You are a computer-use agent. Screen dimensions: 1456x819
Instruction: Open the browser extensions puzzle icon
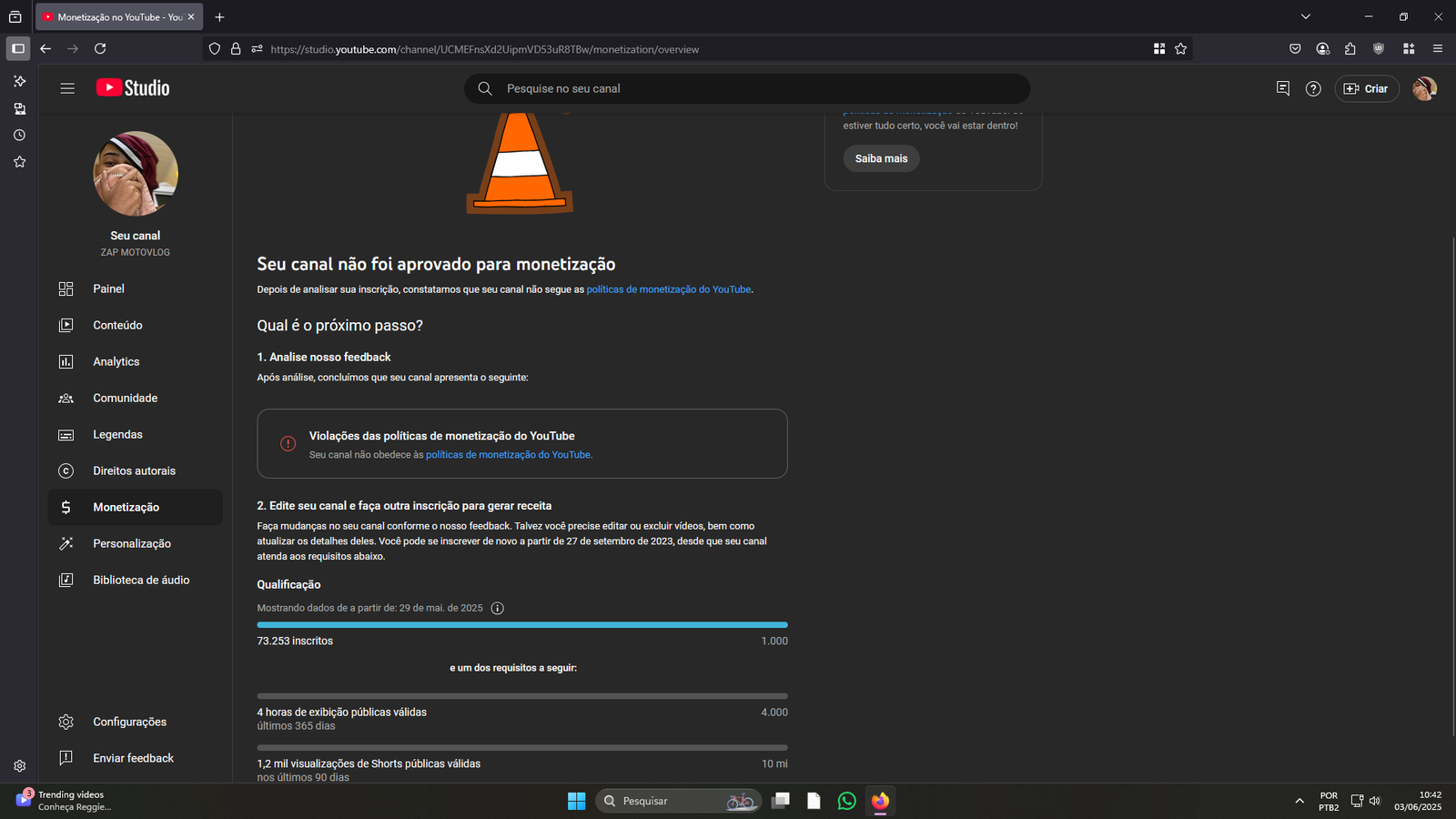click(1350, 49)
